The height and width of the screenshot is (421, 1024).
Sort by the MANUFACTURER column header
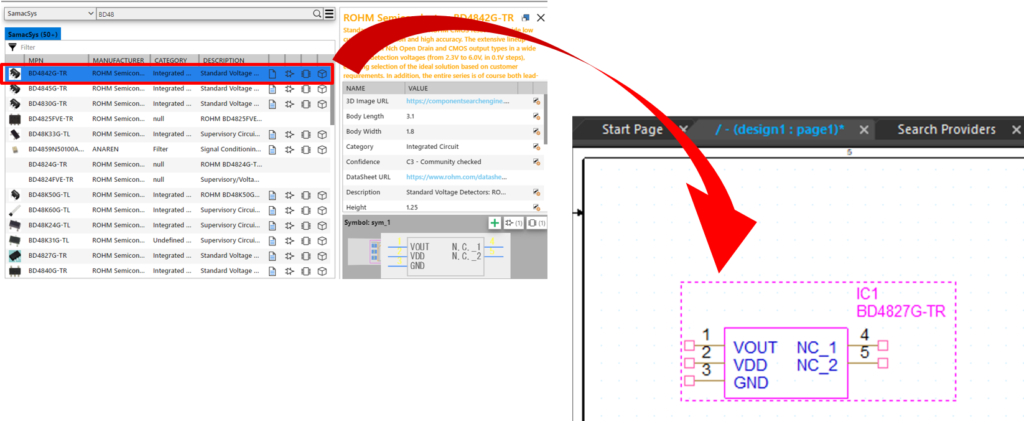pos(120,60)
